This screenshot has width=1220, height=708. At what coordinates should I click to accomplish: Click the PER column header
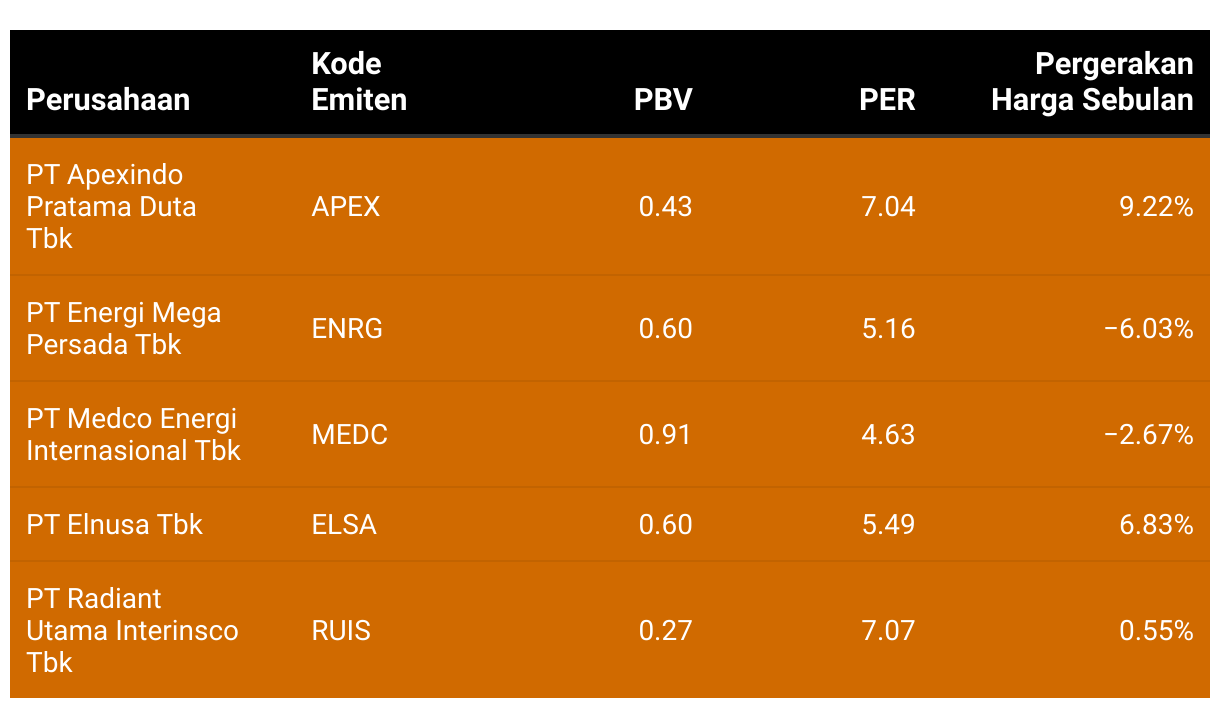coord(887,100)
